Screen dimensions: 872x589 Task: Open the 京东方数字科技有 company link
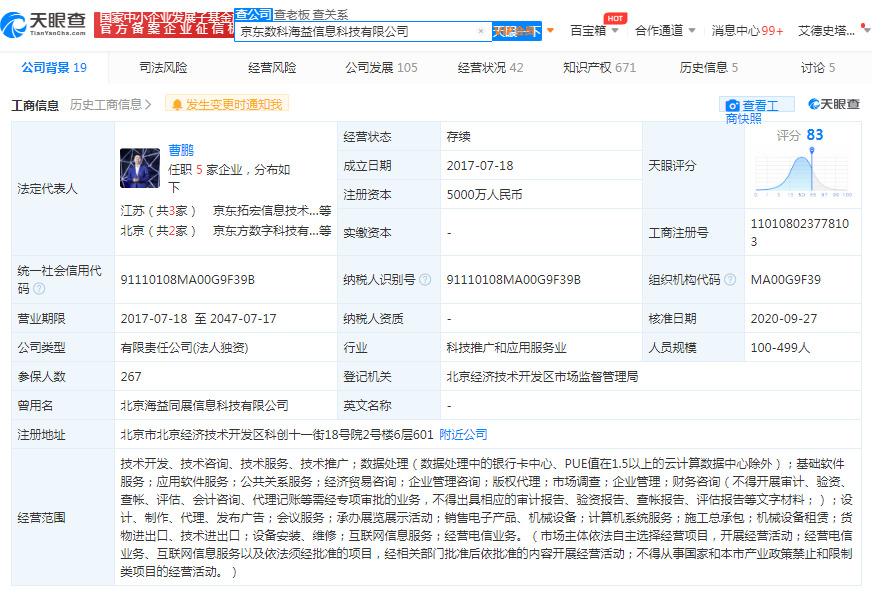(272, 231)
